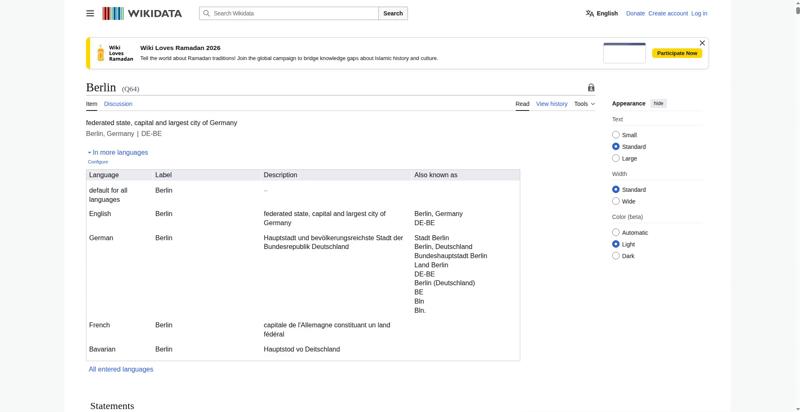Click the banner thumbnail image
The height and width of the screenshot is (412, 800).
[x=624, y=53]
